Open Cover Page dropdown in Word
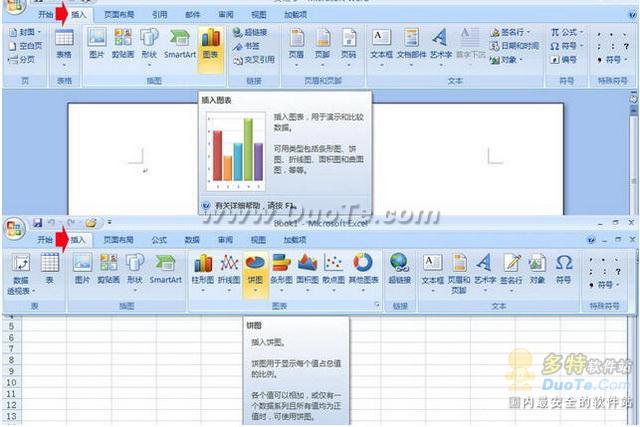 coord(25,32)
